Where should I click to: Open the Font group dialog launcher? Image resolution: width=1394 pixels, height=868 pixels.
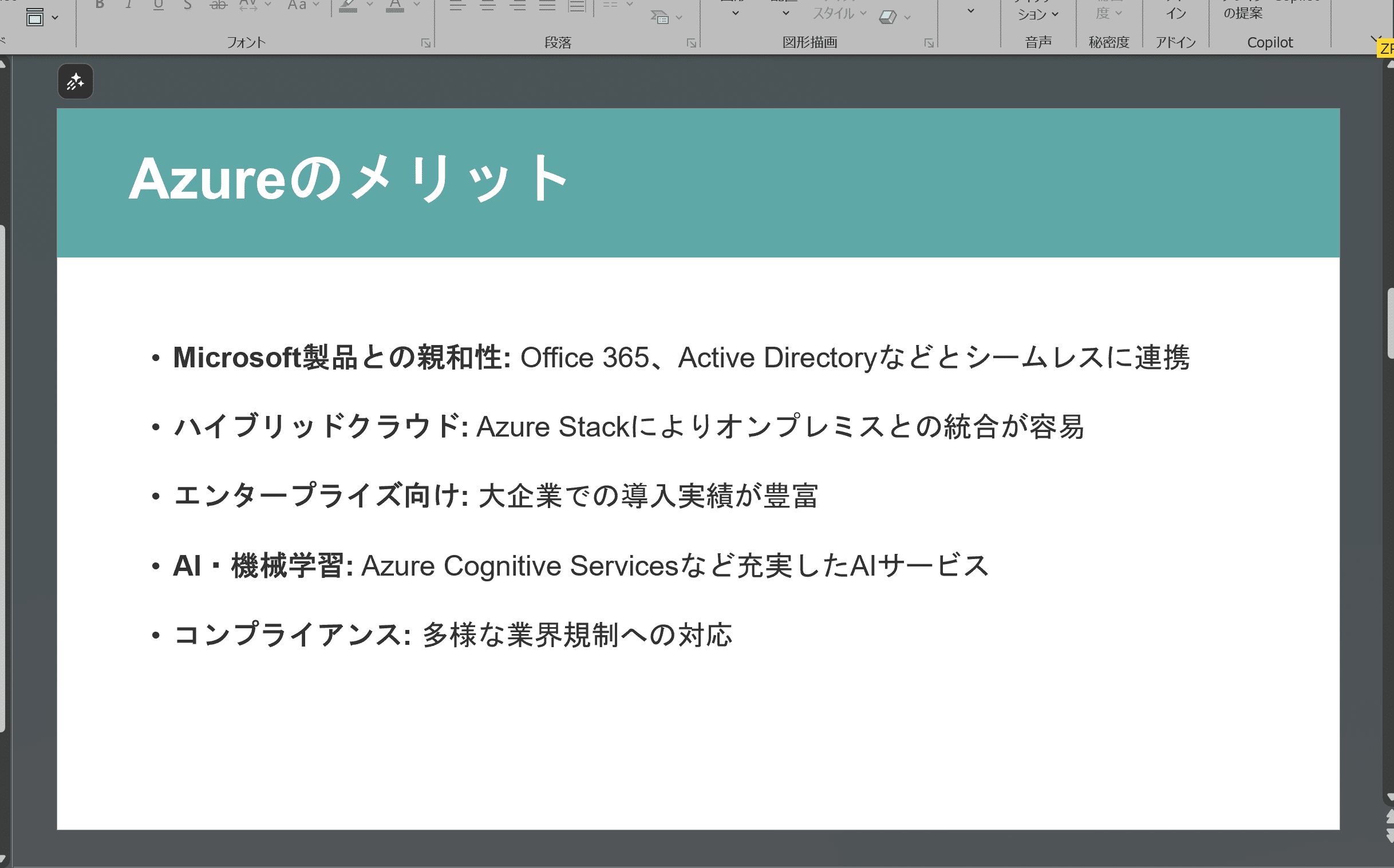(425, 43)
